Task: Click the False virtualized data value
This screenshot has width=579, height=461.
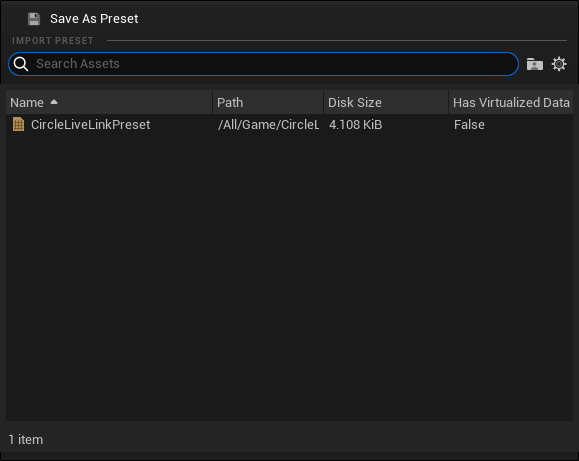Action: coord(469,124)
